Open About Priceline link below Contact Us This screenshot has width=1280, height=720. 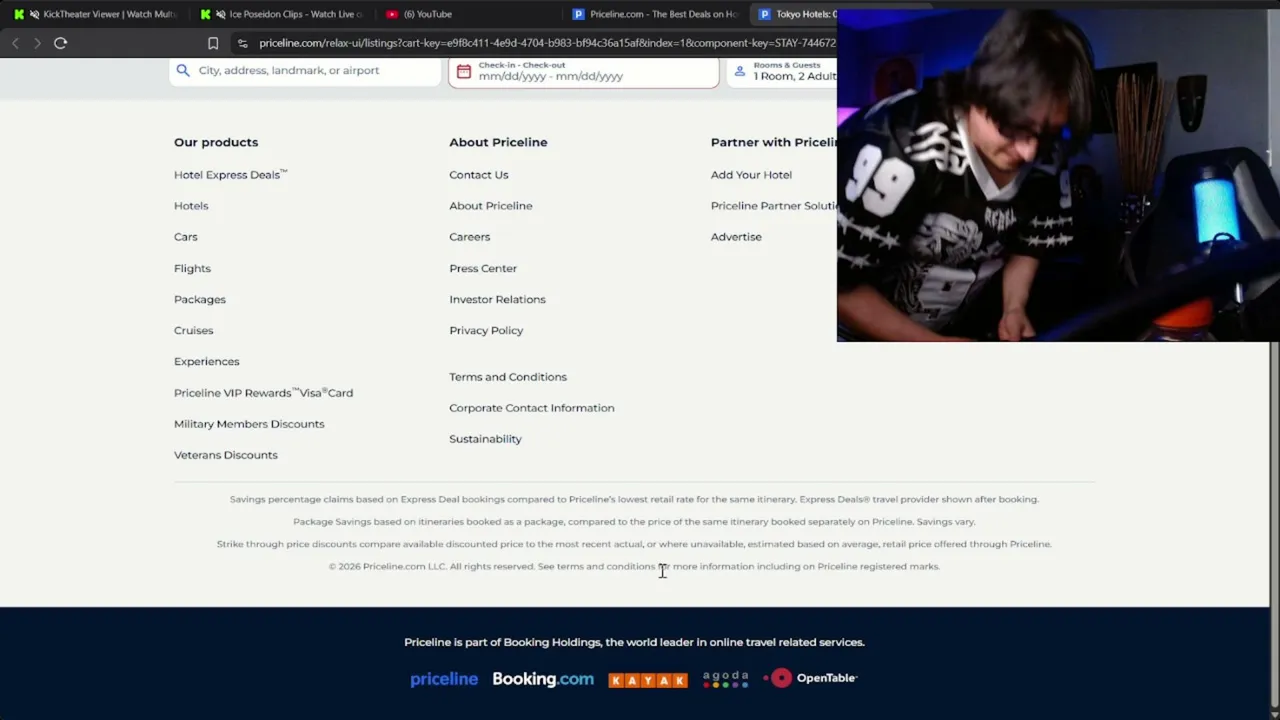[491, 206]
